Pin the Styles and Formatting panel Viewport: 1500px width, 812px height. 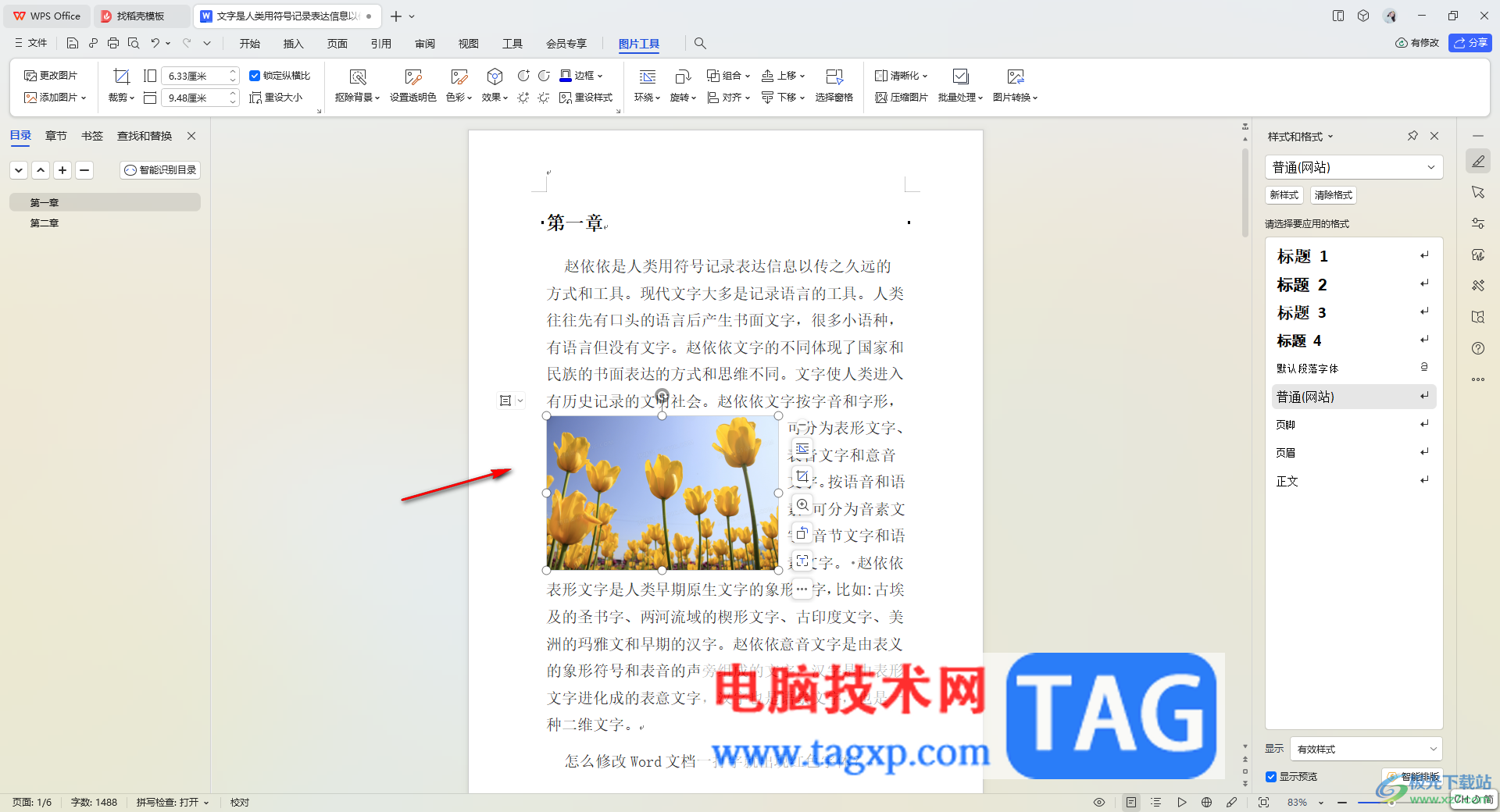pos(1412,136)
